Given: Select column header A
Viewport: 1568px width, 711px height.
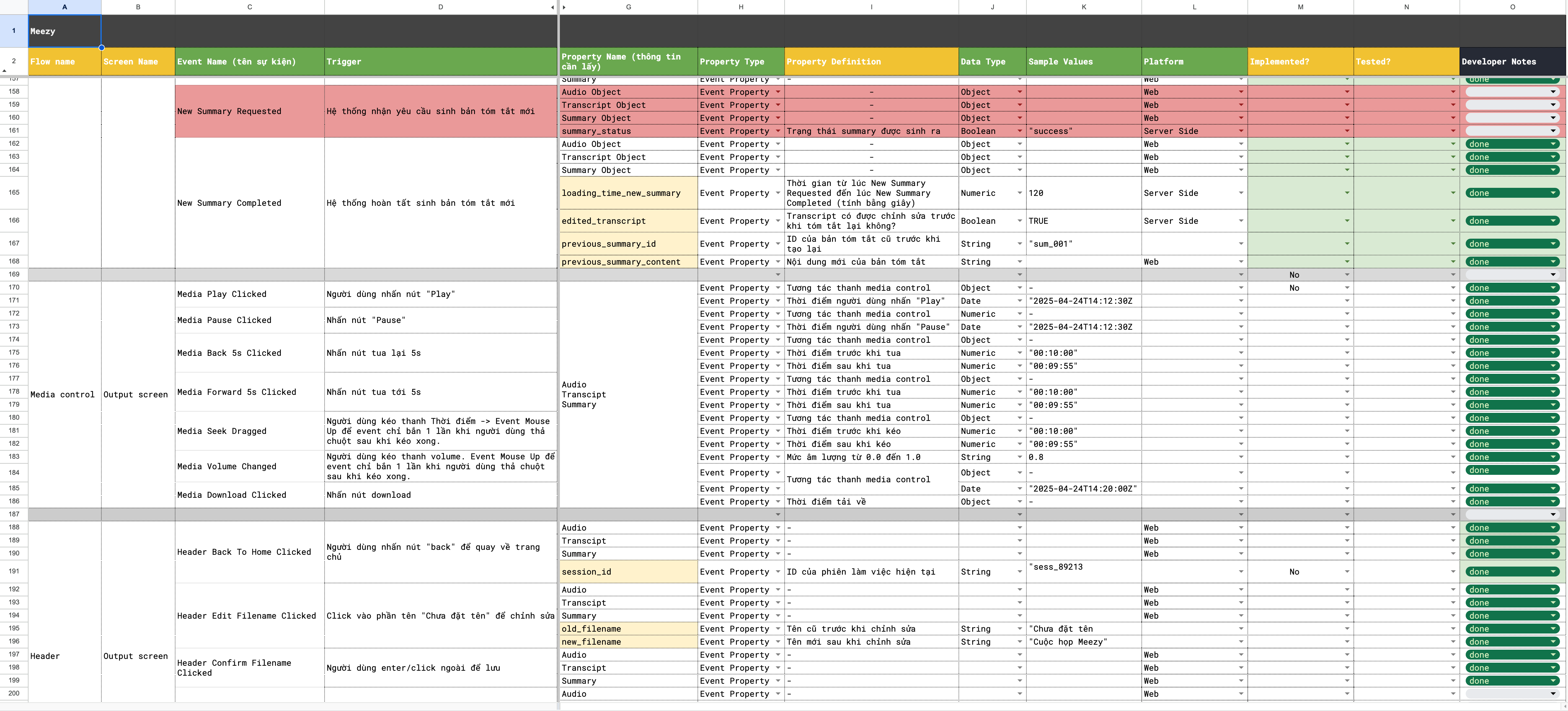Looking at the screenshot, I should [x=64, y=7].
